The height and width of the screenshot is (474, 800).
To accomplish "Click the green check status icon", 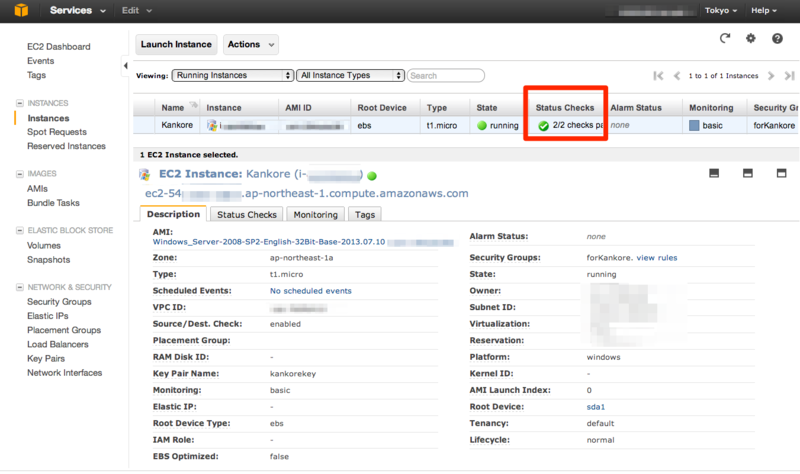I will click(543, 126).
